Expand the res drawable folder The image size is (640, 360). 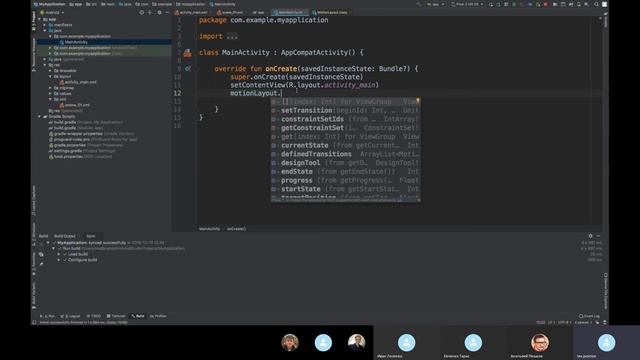click(51, 71)
